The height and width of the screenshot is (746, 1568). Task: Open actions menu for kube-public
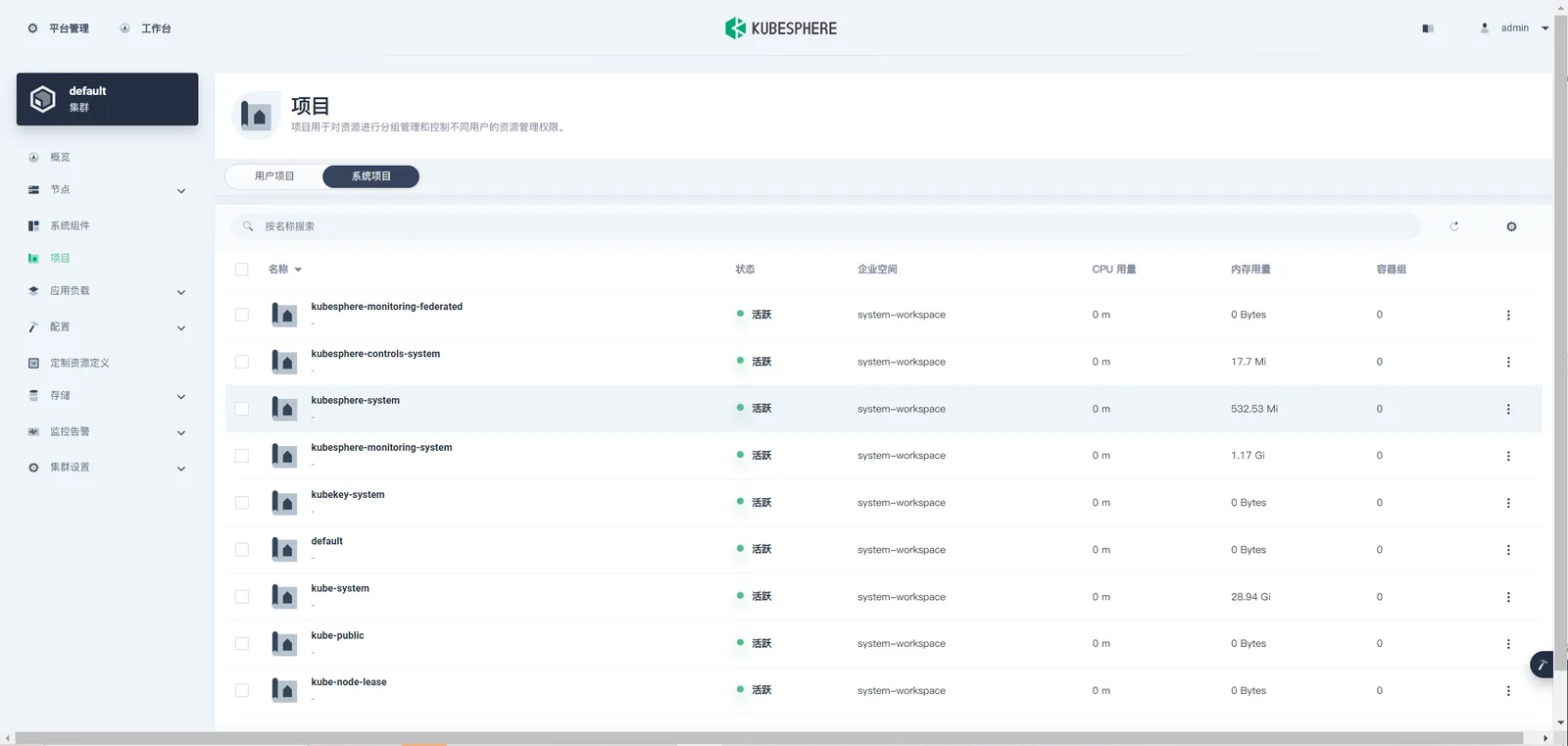pos(1508,644)
